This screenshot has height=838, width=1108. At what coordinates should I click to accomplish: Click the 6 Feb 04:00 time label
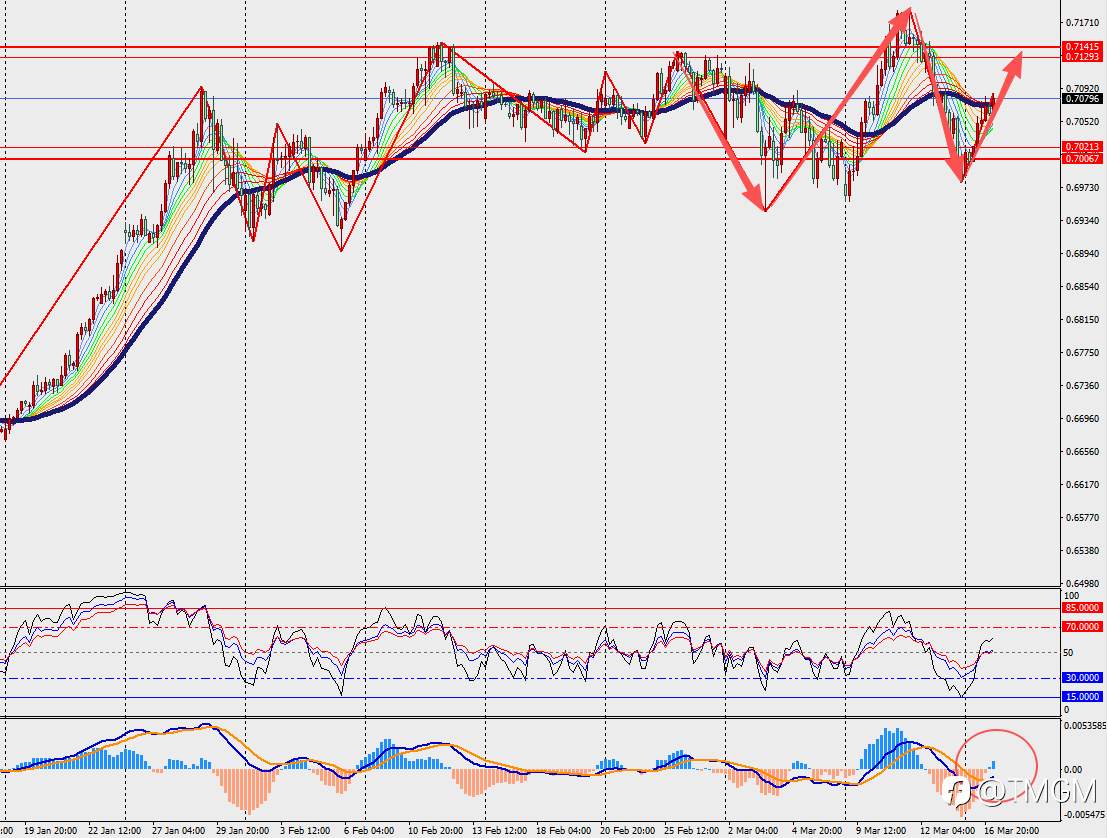(370, 831)
